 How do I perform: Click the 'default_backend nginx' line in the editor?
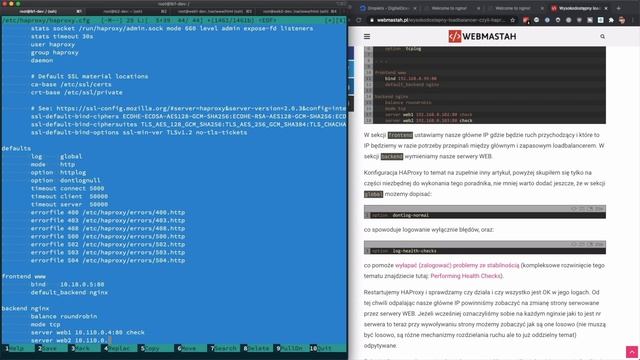click(69, 292)
